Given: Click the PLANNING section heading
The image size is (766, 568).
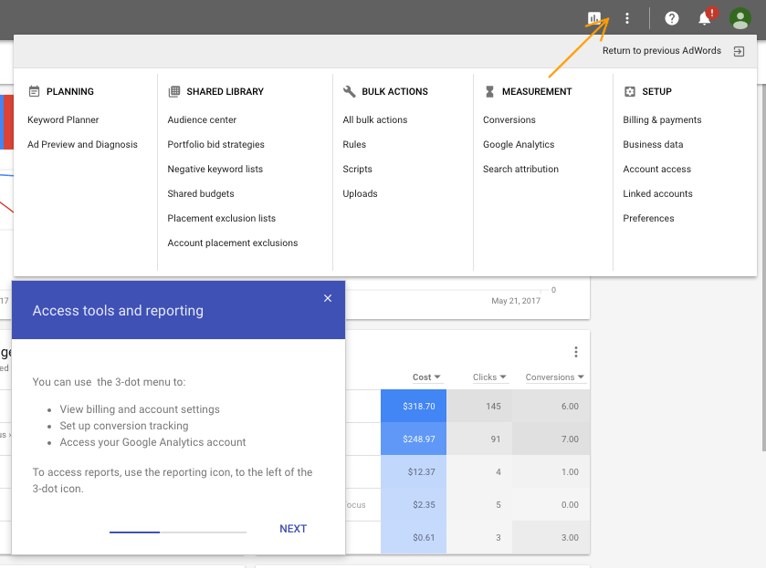Looking at the screenshot, I should 70,91.
